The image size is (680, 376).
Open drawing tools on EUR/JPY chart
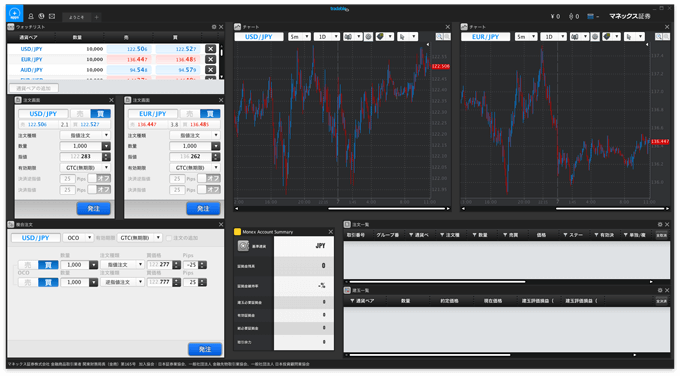[611, 37]
